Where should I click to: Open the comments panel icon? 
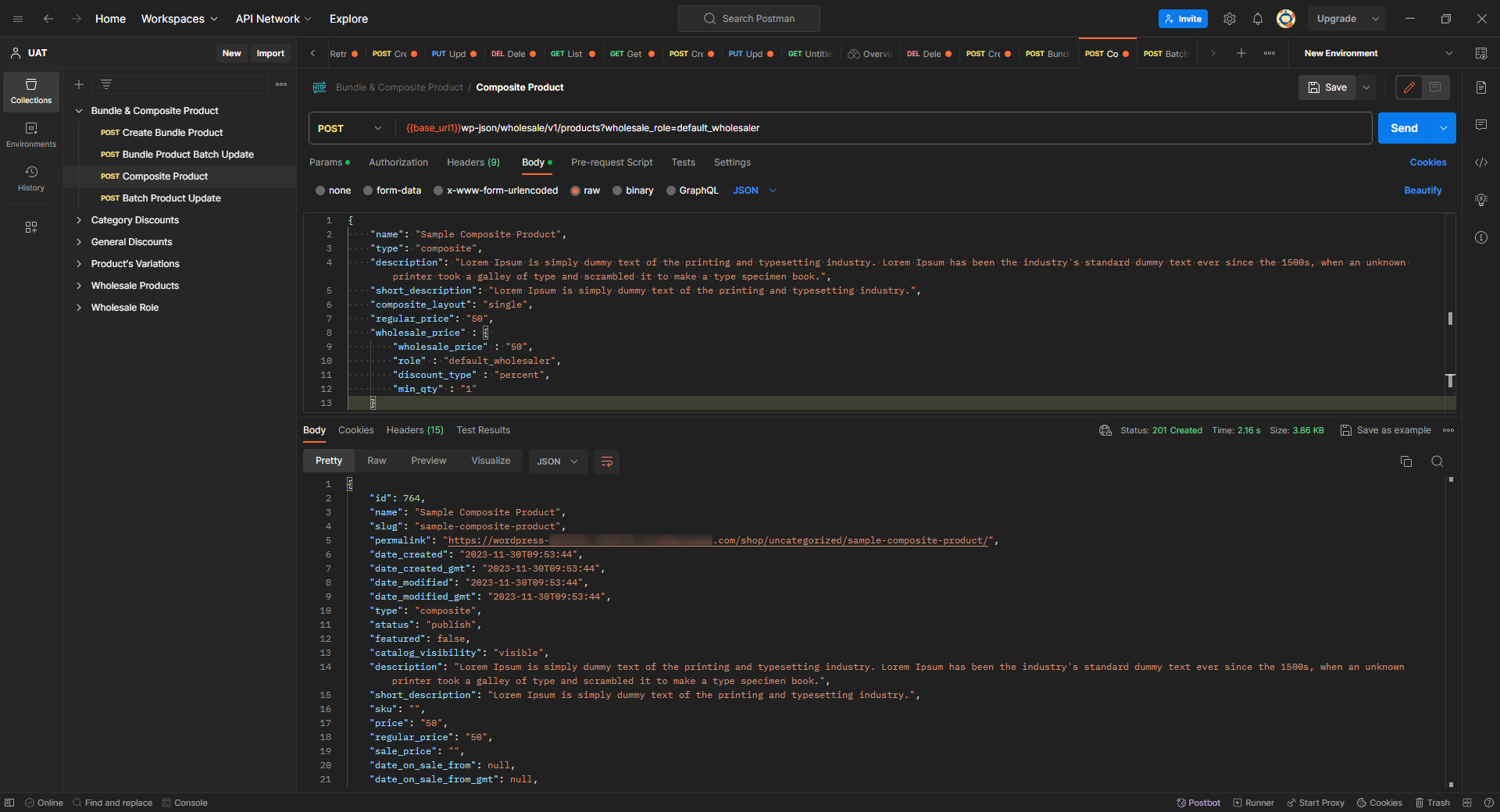tap(1481, 125)
